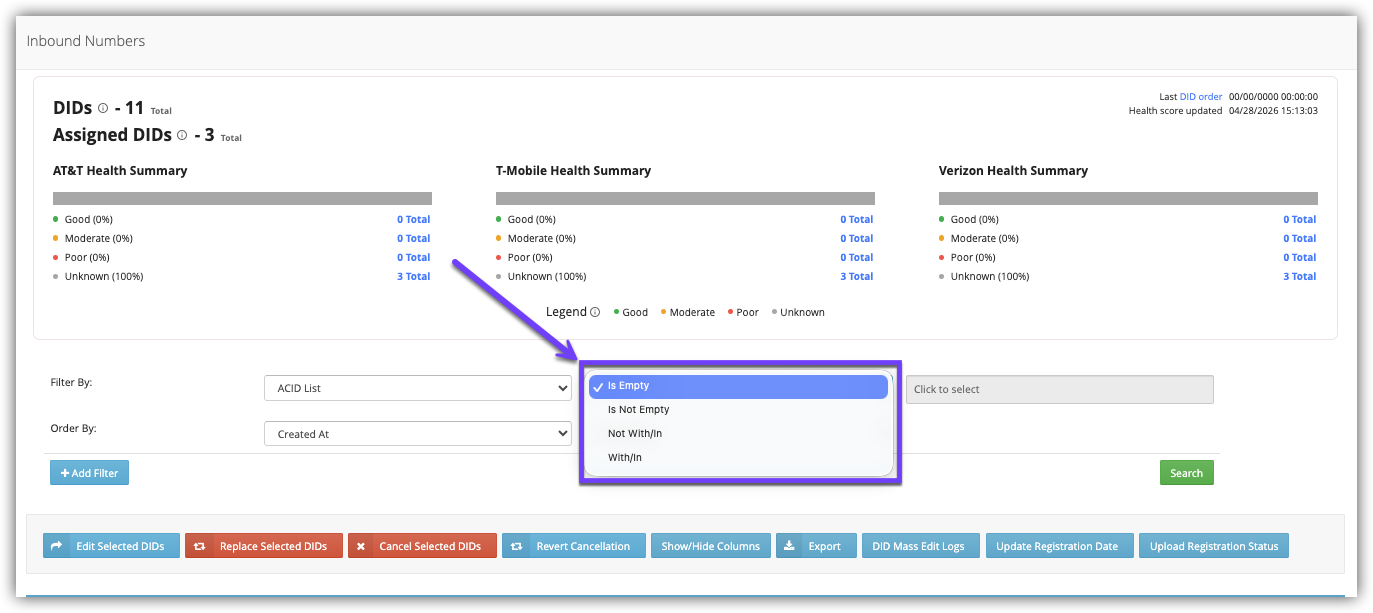Click the Export download icon

789,546
